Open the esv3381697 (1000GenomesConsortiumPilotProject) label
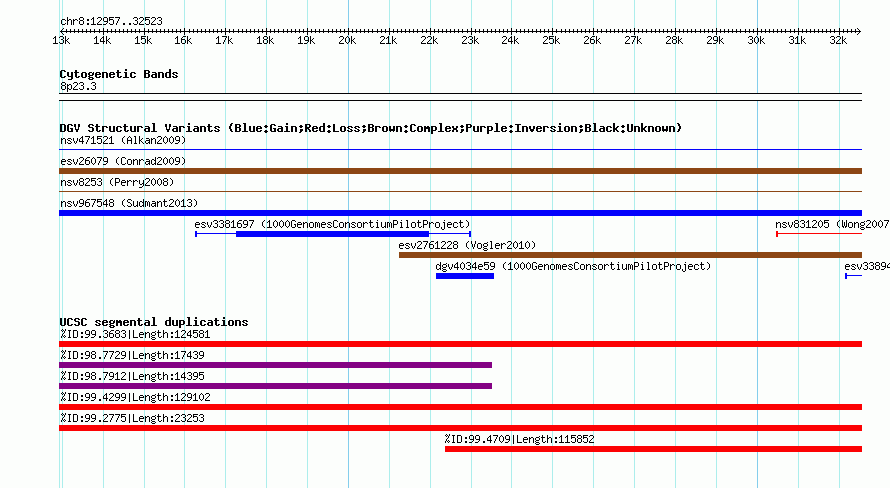The width and height of the screenshot is (890, 488). [332, 224]
